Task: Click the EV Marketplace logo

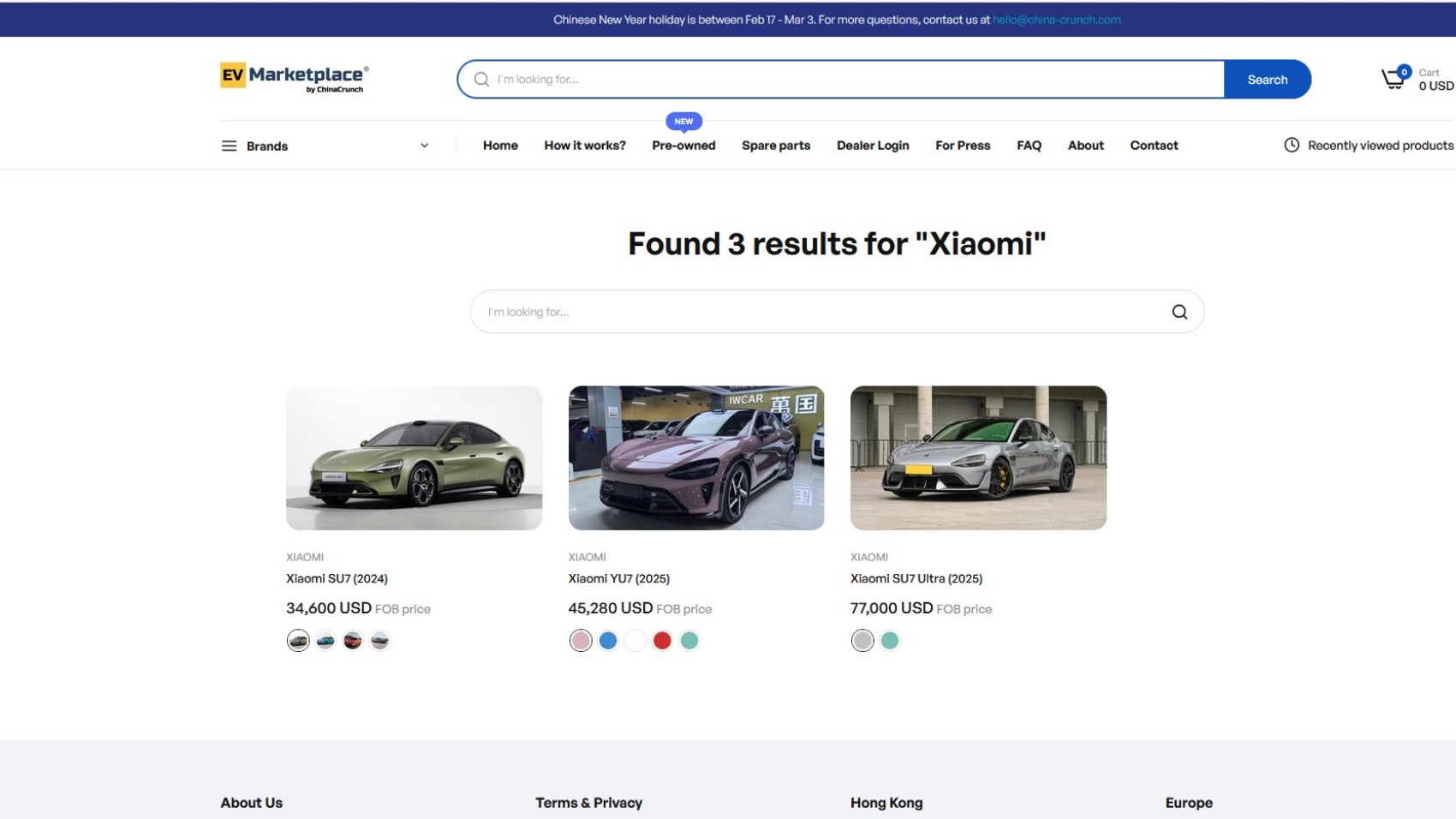Action: pyautogui.click(x=294, y=77)
